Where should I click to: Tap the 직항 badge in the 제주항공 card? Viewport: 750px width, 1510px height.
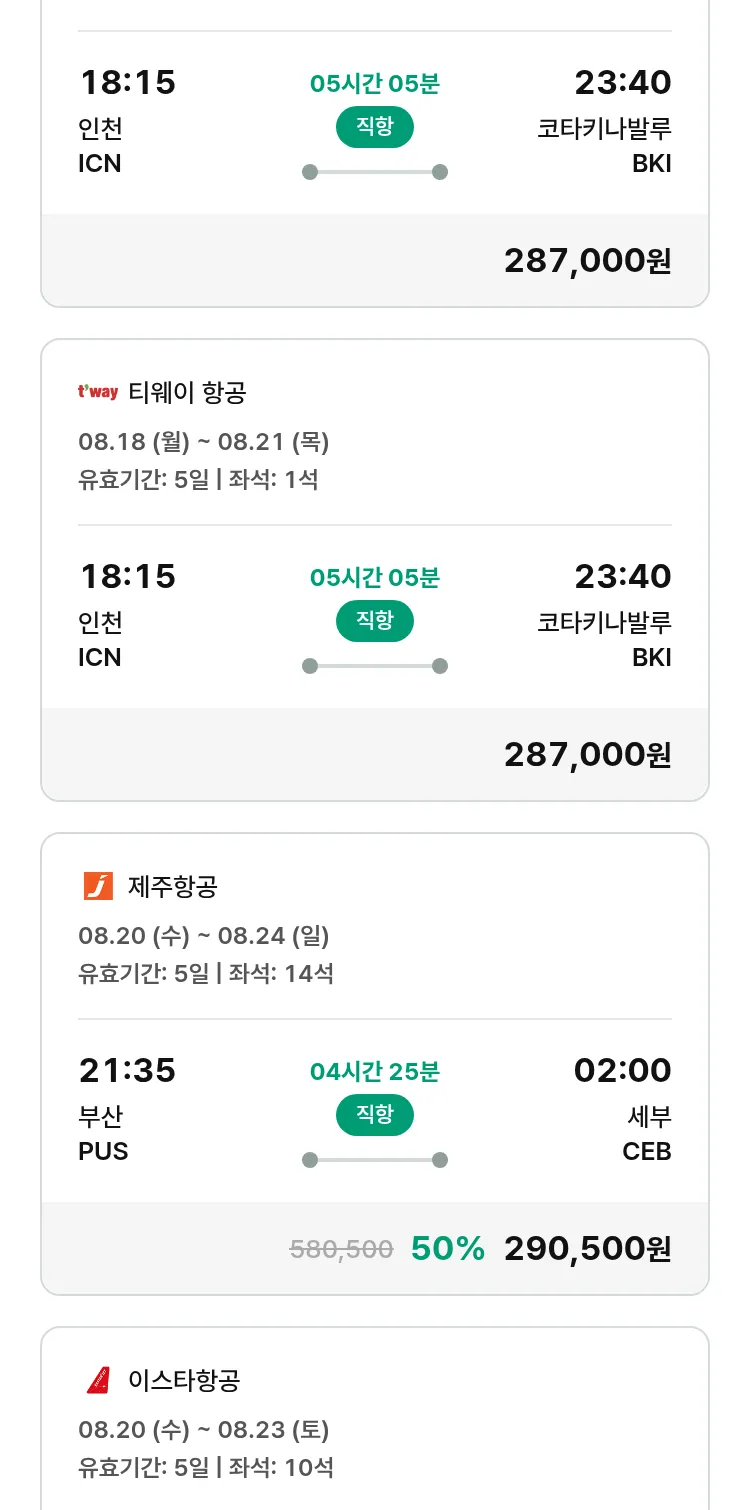coord(375,1115)
